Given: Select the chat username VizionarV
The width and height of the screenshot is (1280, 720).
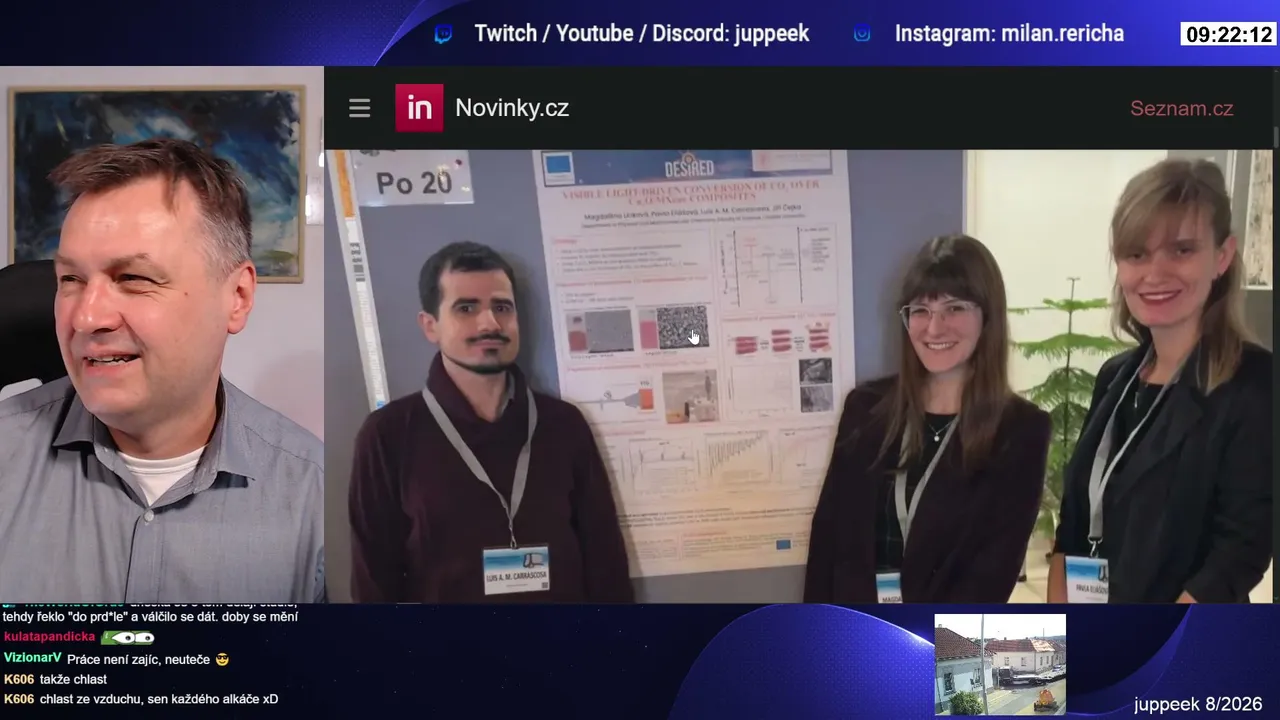Looking at the screenshot, I should pos(33,659).
